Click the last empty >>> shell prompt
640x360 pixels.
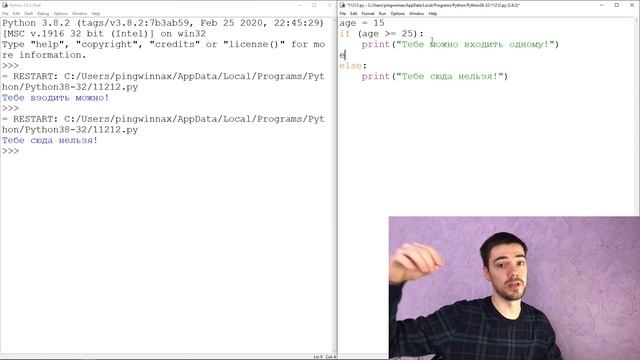[x=10, y=151]
